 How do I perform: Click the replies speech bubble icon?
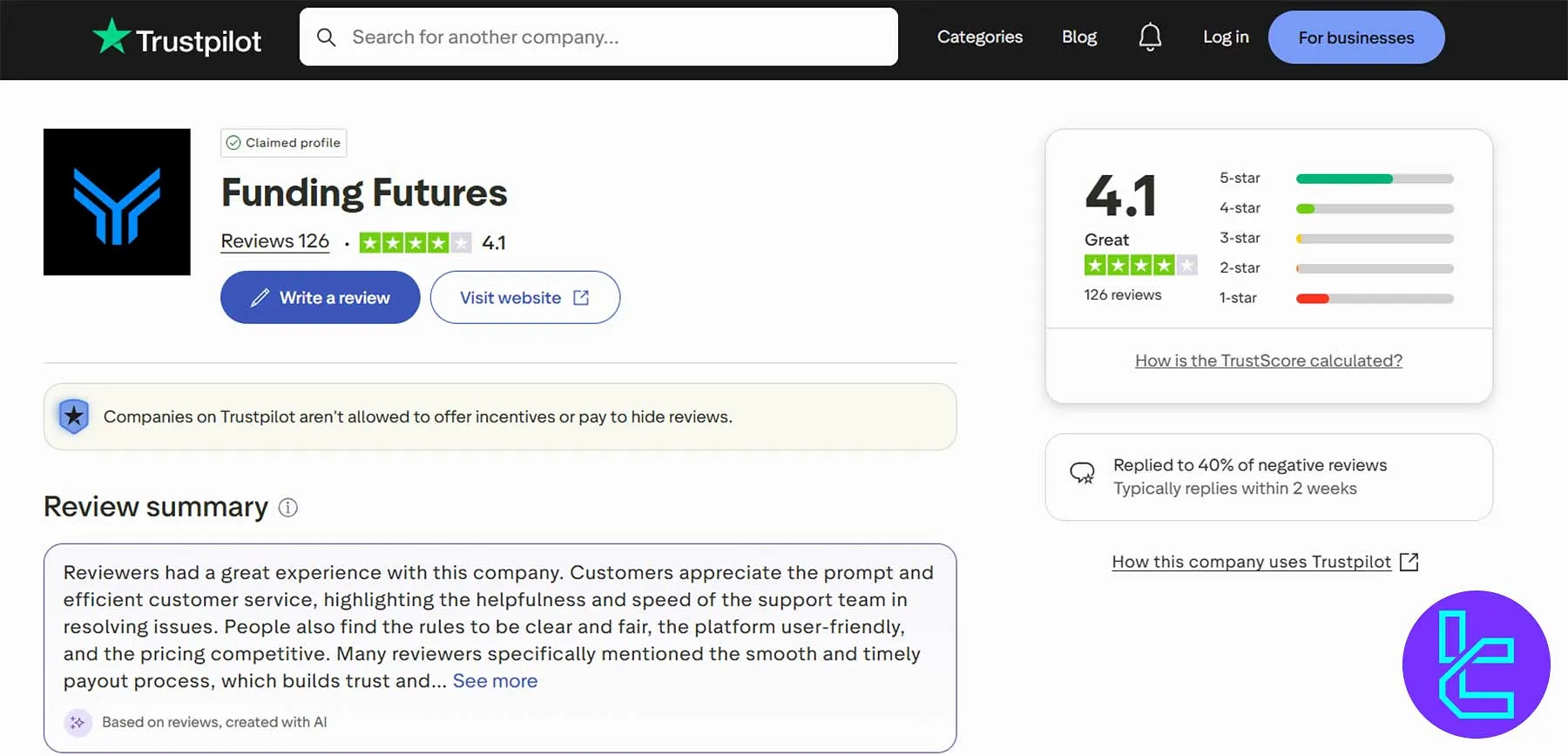click(x=1082, y=473)
